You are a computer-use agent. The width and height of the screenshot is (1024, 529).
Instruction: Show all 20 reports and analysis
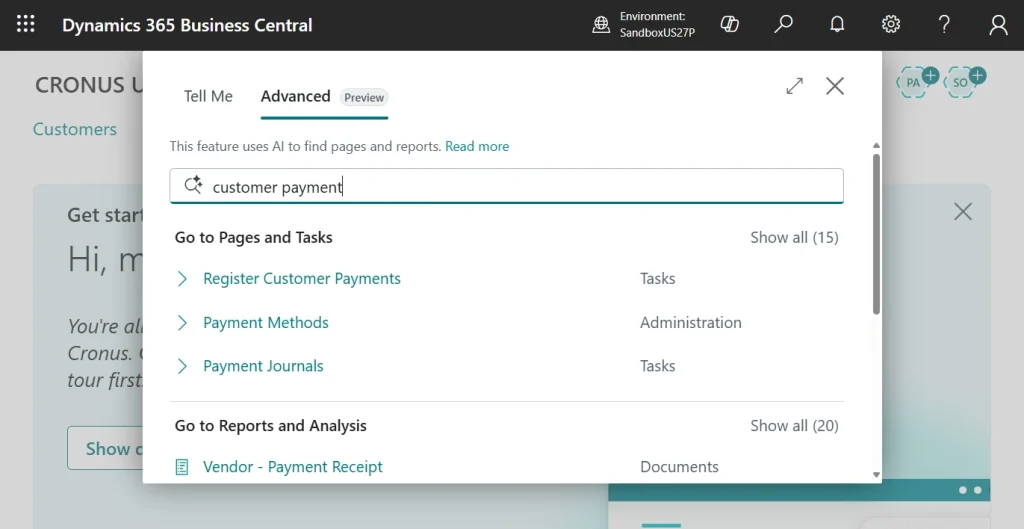(794, 425)
